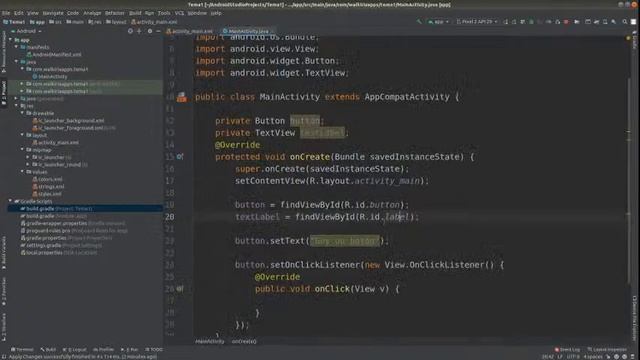Click the Tema1 navigation bar breadcrumb

point(14,22)
